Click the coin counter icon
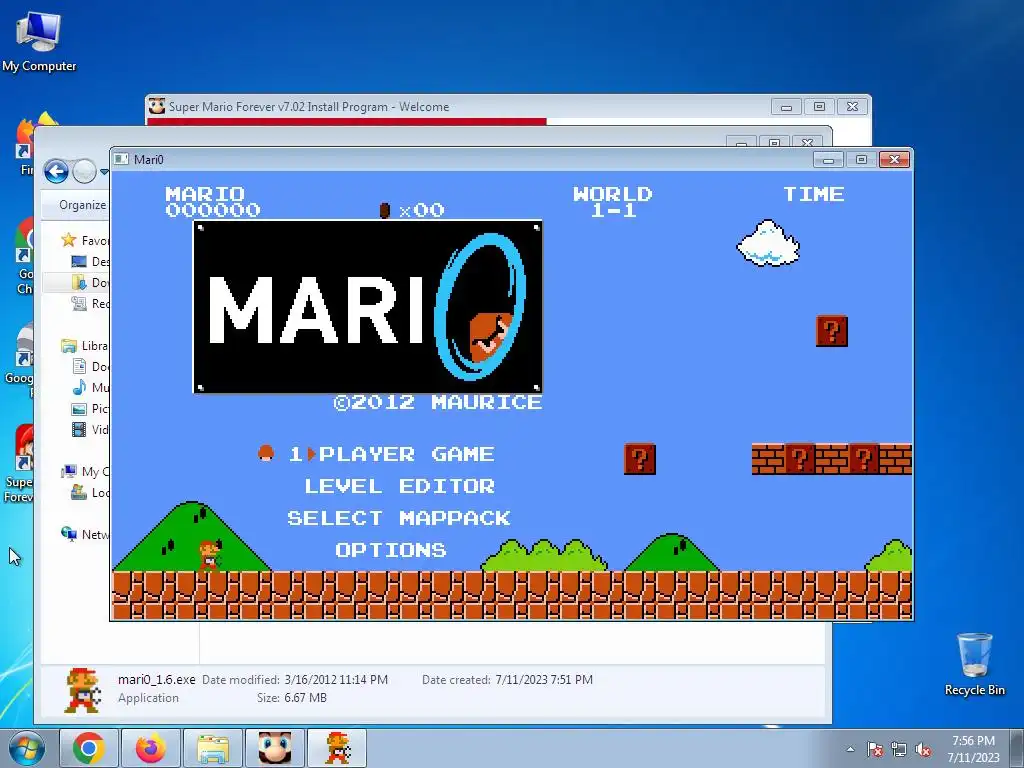The height and width of the screenshot is (768, 1024). pos(385,210)
